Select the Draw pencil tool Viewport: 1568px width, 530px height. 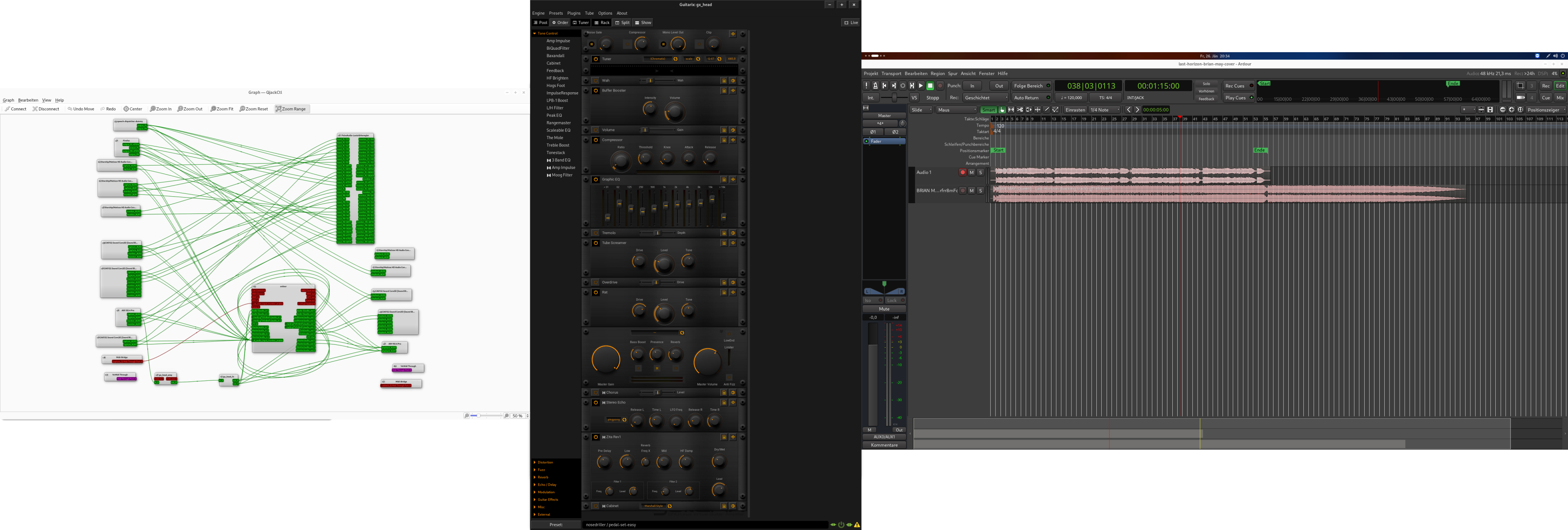click(1046, 110)
